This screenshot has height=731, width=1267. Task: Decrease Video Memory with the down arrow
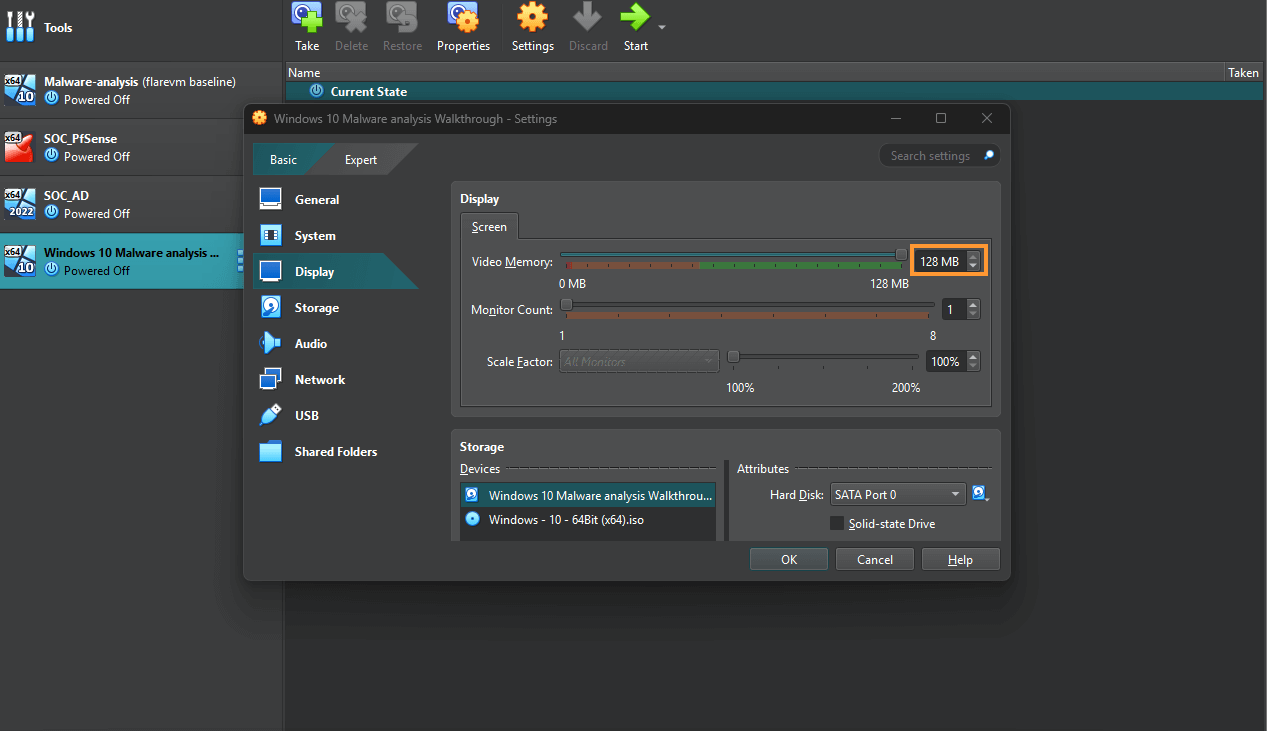coord(974,267)
